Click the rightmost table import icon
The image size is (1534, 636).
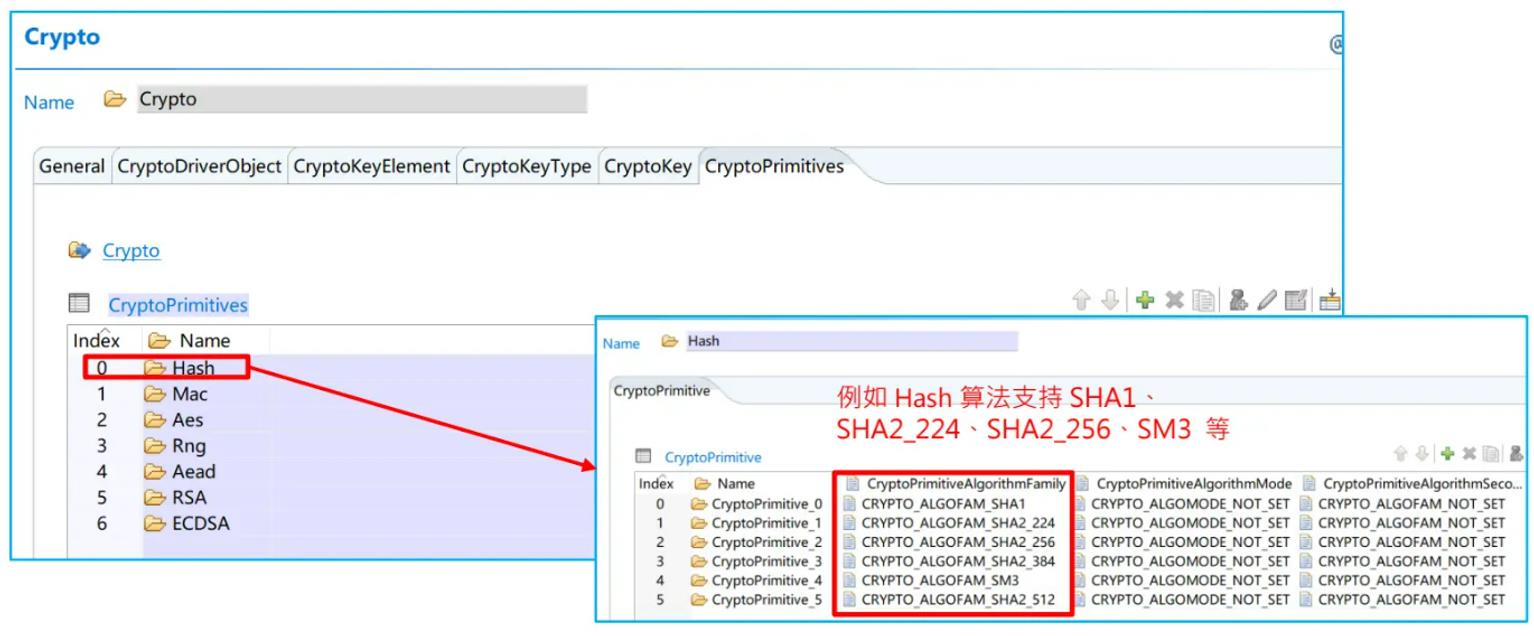click(1330, 300)
